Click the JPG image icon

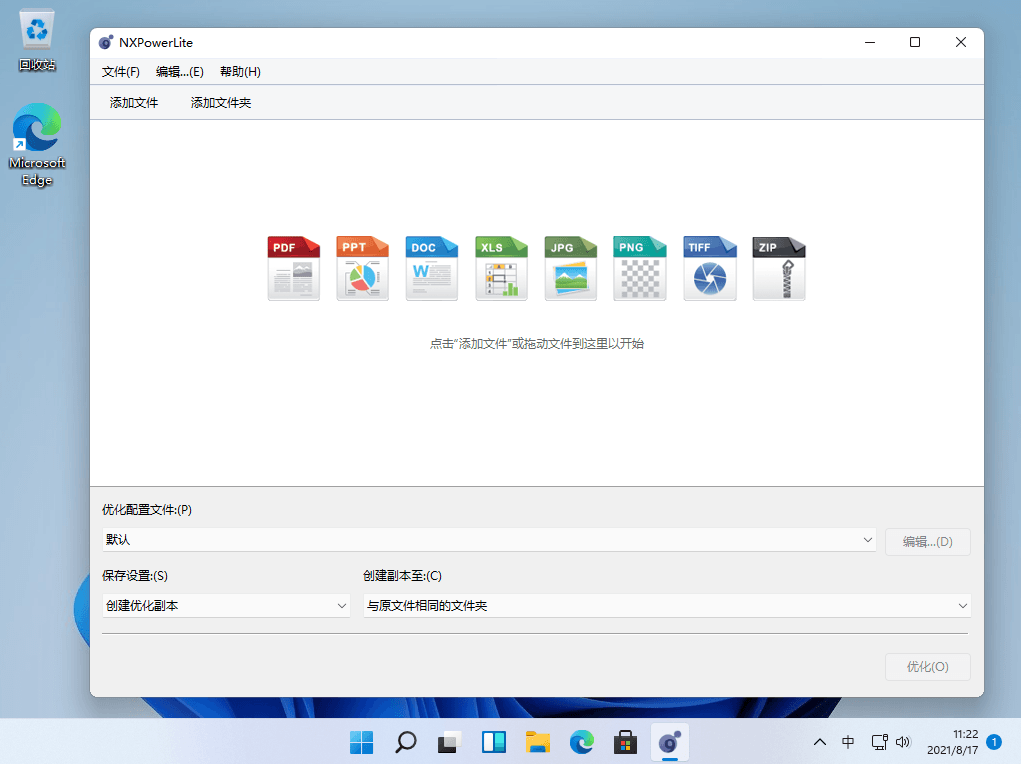pos(570,268)
